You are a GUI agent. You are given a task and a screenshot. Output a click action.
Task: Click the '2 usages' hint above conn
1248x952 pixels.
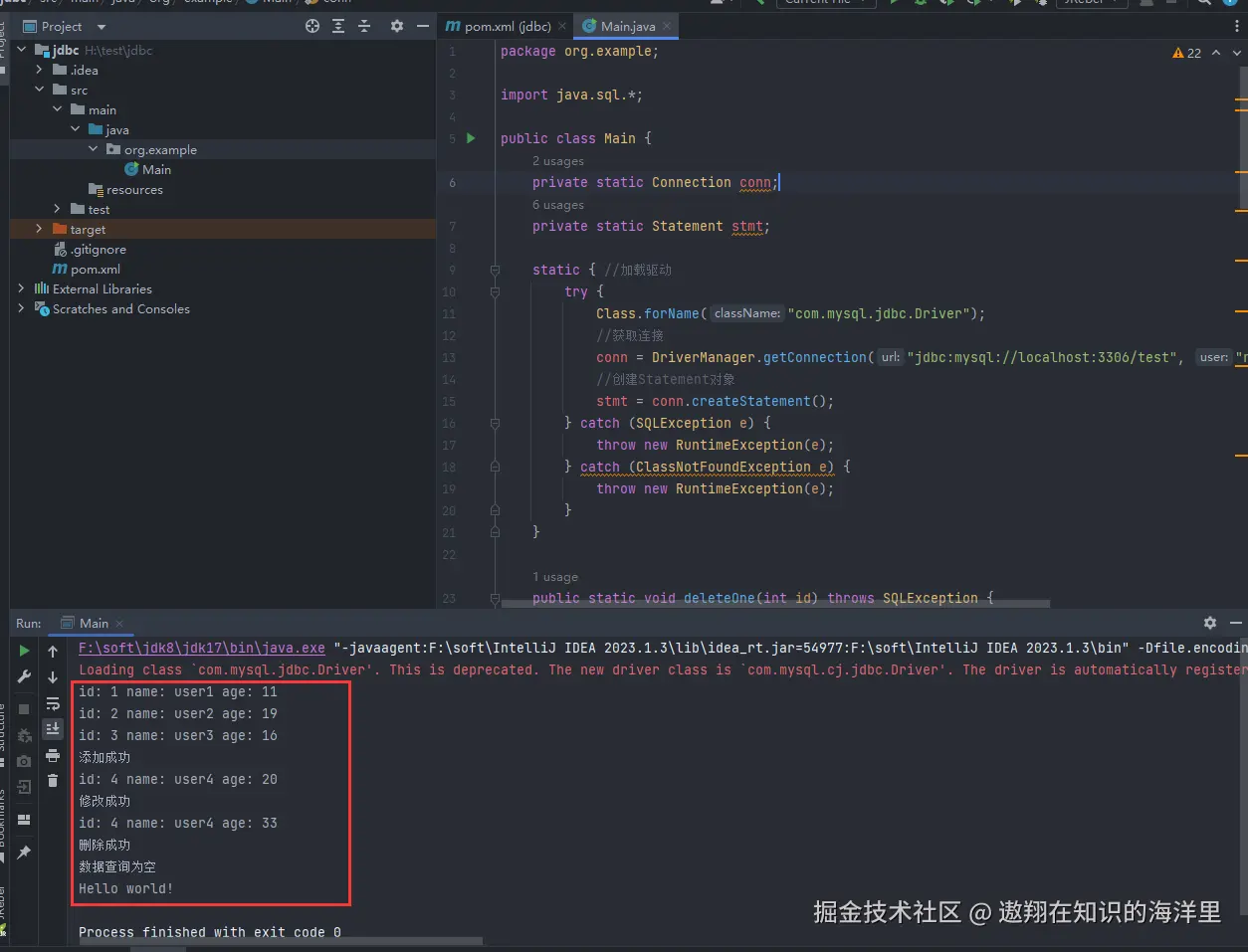[x=558, y=161]
